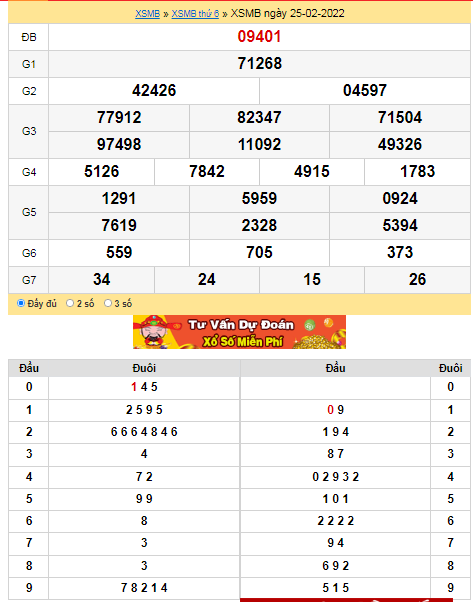Click the G5 number 1291
The image size is (473, 602).
coord(119,198)
